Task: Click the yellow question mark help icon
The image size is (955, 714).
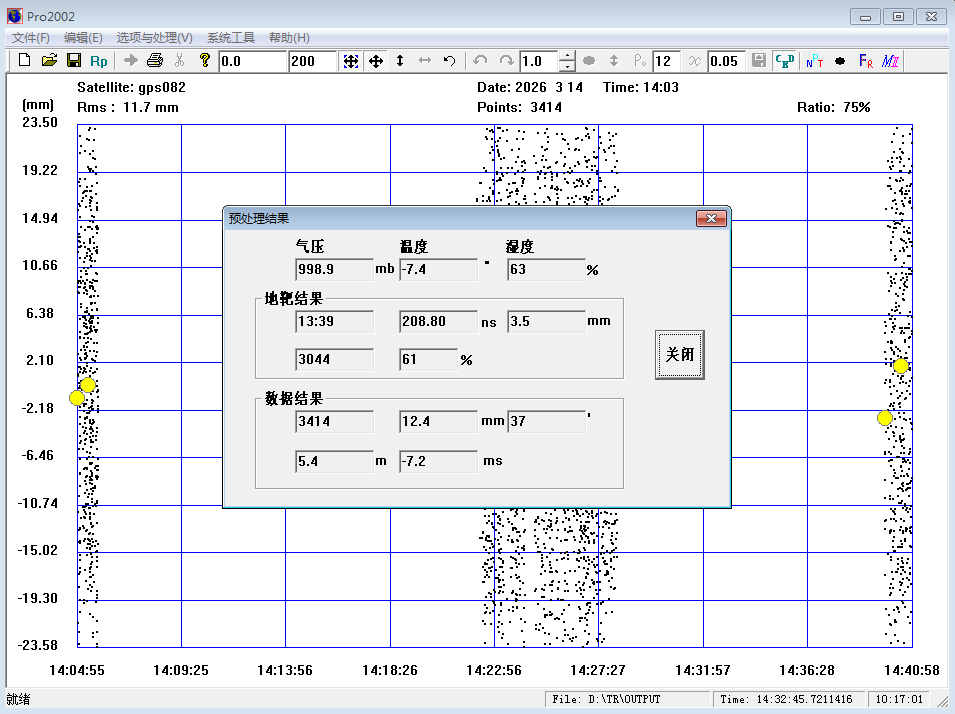Action: click(205, 61)
